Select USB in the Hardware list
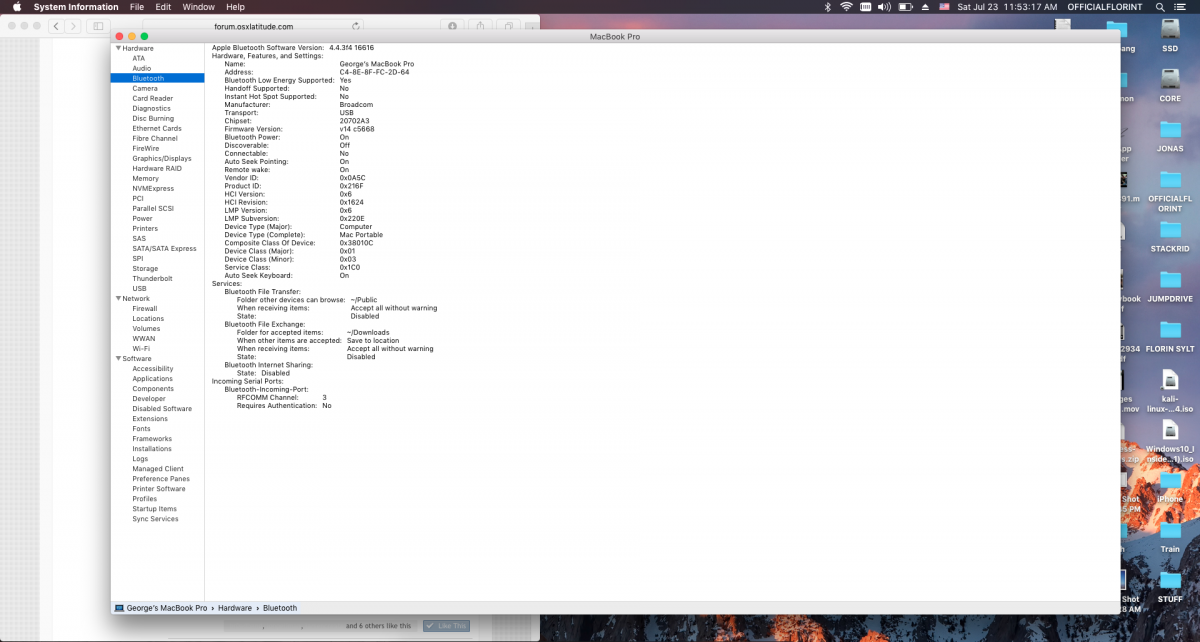This screenshot has height=642, width=1200. click(x=139, y=288)
